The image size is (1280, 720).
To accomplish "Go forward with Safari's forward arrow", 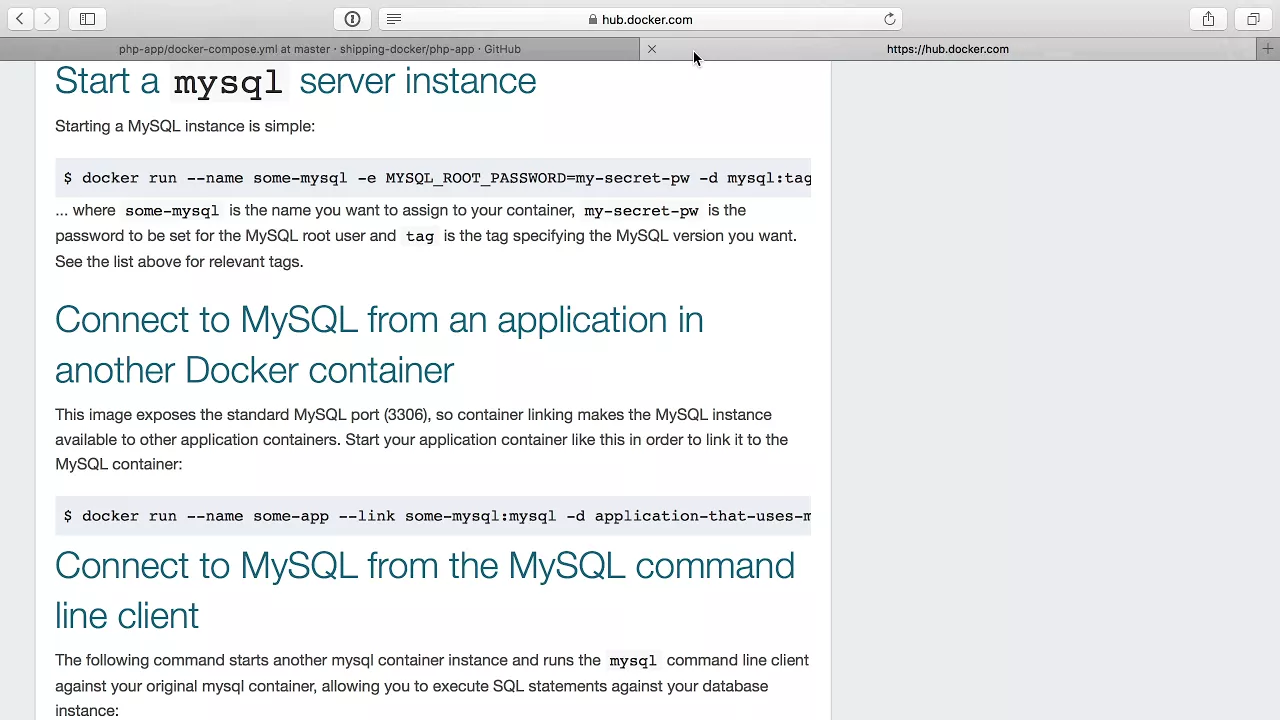I will 47,19.
